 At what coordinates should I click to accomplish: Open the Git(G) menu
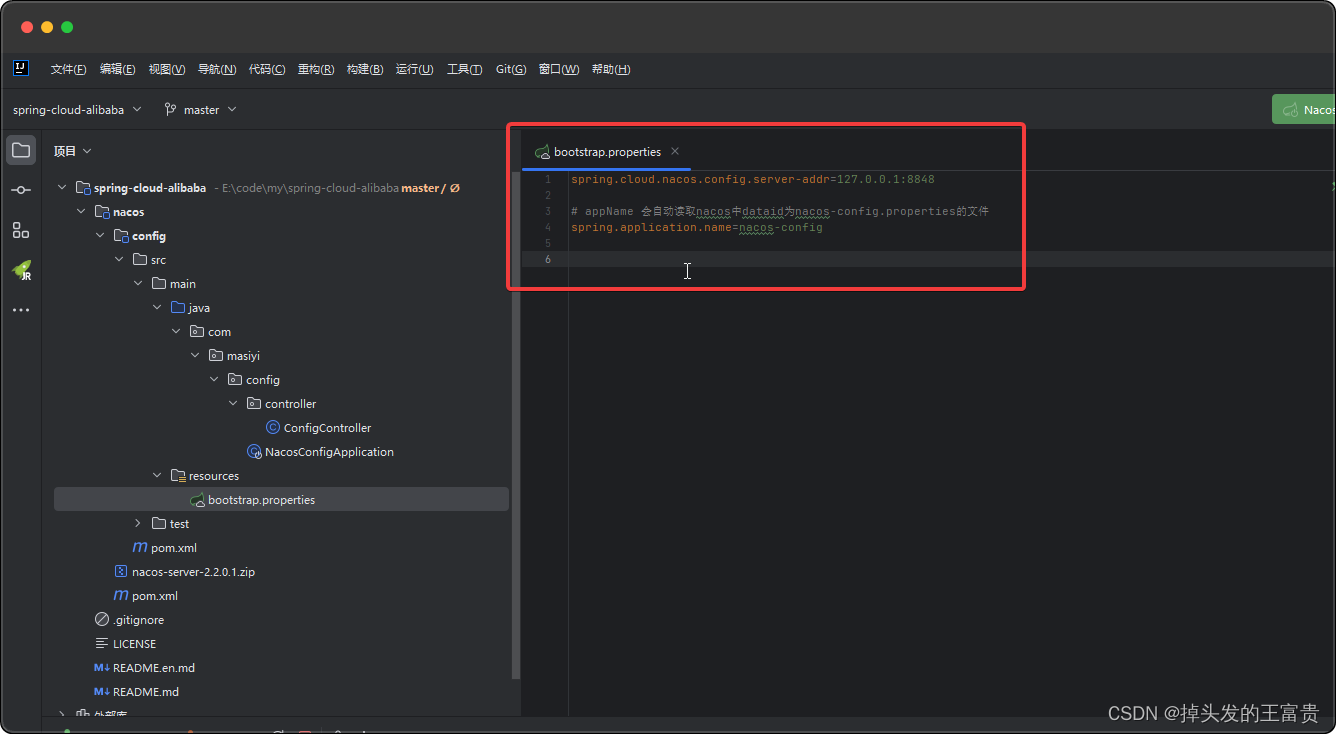coord(511,69)
